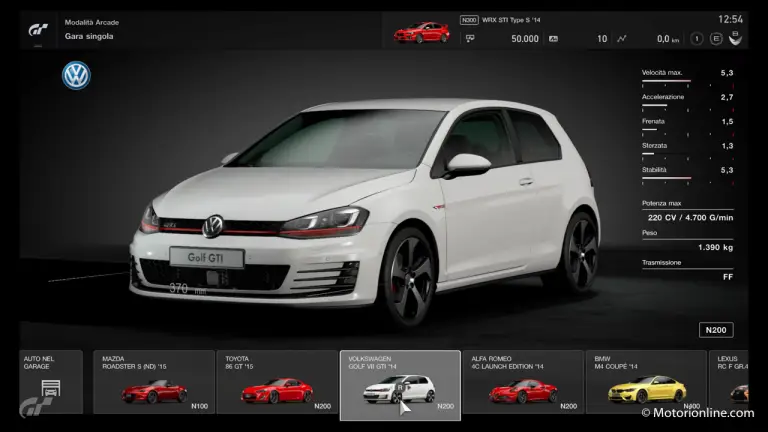Select the BMW M4 Coupé '14
This screenshot has height=432, width=768.
[x=646, y=382]
